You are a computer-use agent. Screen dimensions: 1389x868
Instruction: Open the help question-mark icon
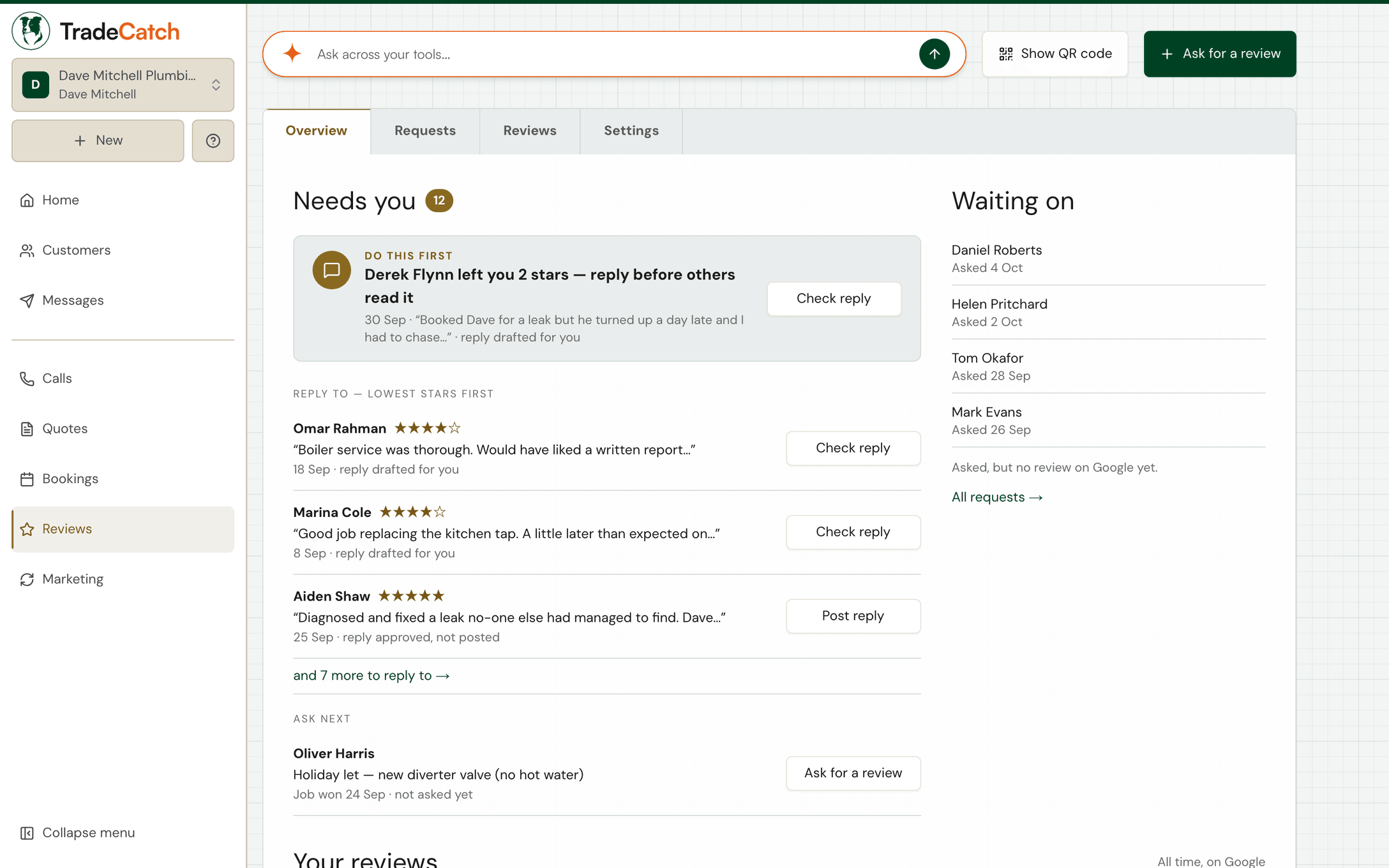point(213,140)
